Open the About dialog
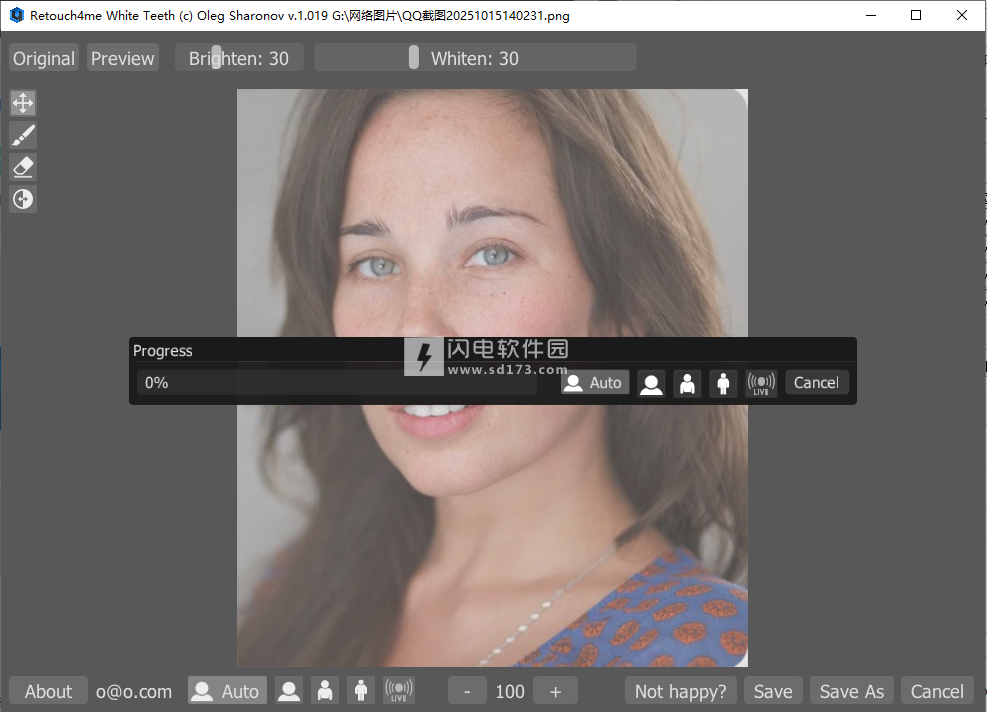 click(48, 691)
